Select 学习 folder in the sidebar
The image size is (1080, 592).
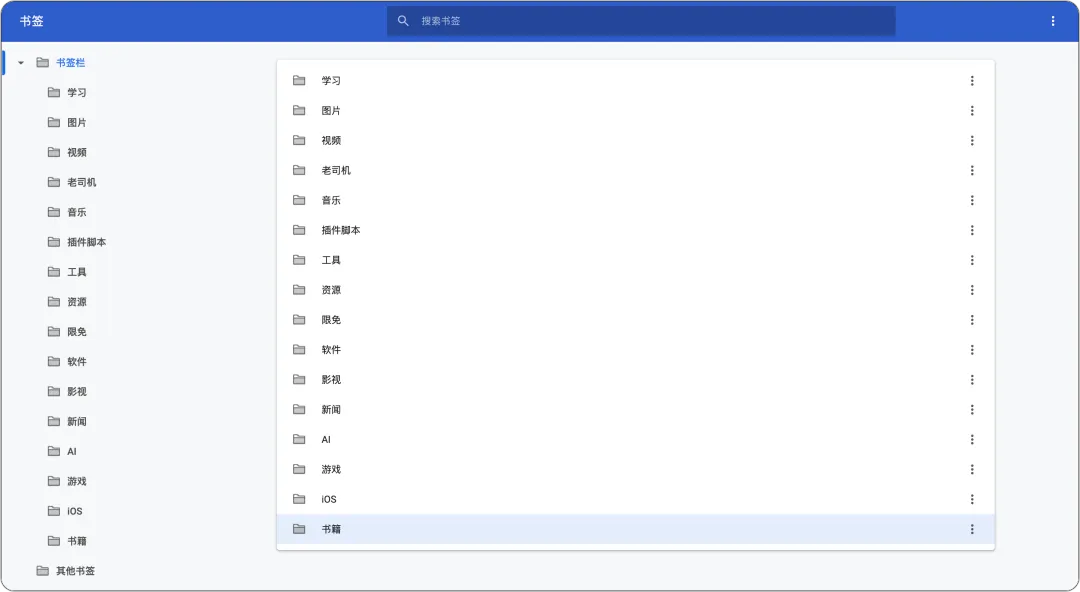coord(76,92)
